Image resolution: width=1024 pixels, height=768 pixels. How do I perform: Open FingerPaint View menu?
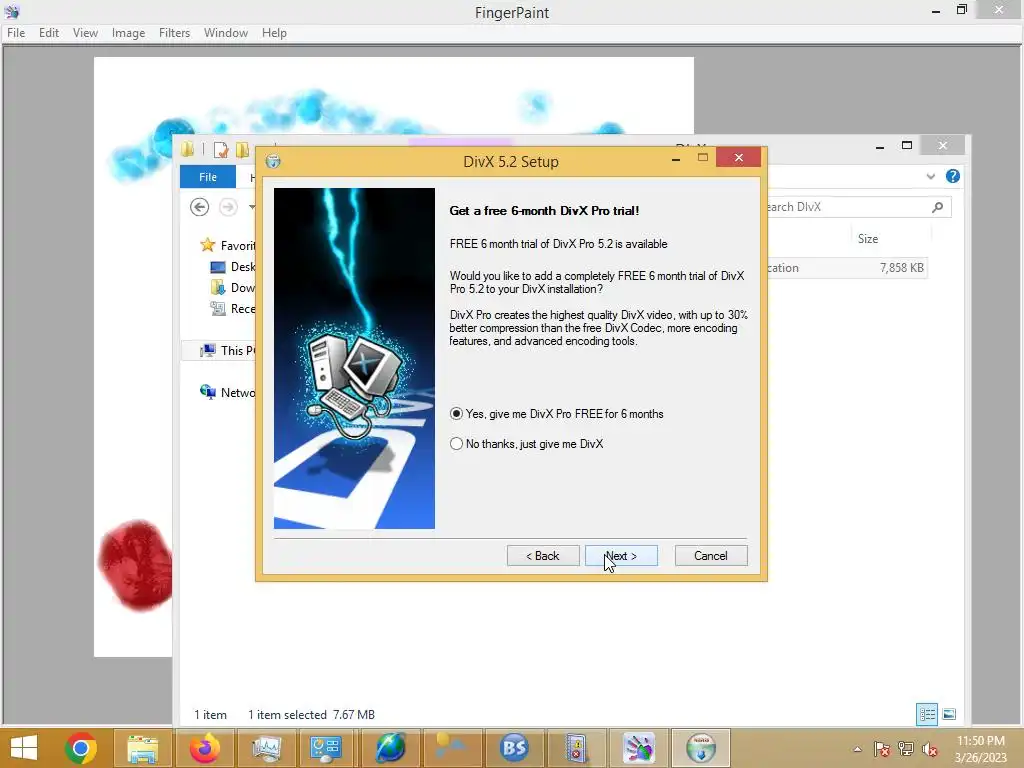click(85, 33)
